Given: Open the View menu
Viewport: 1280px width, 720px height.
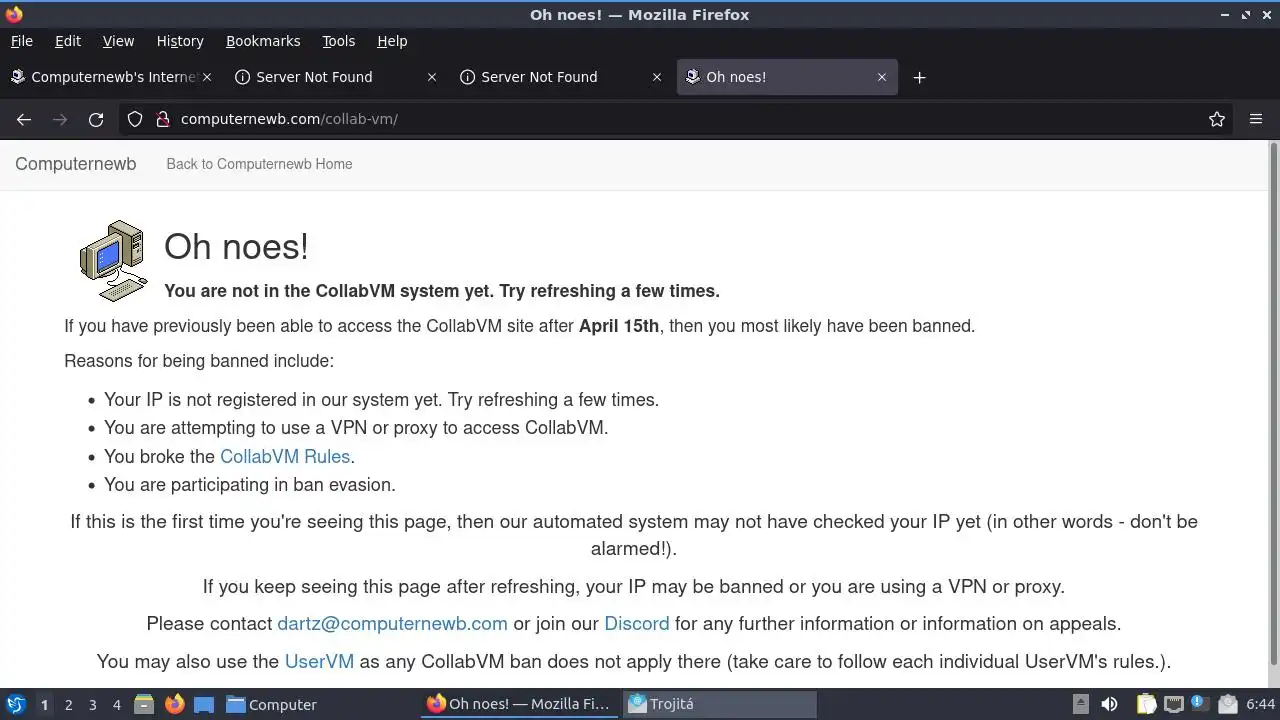Looking at the screenshot, I should coord(118,41).
